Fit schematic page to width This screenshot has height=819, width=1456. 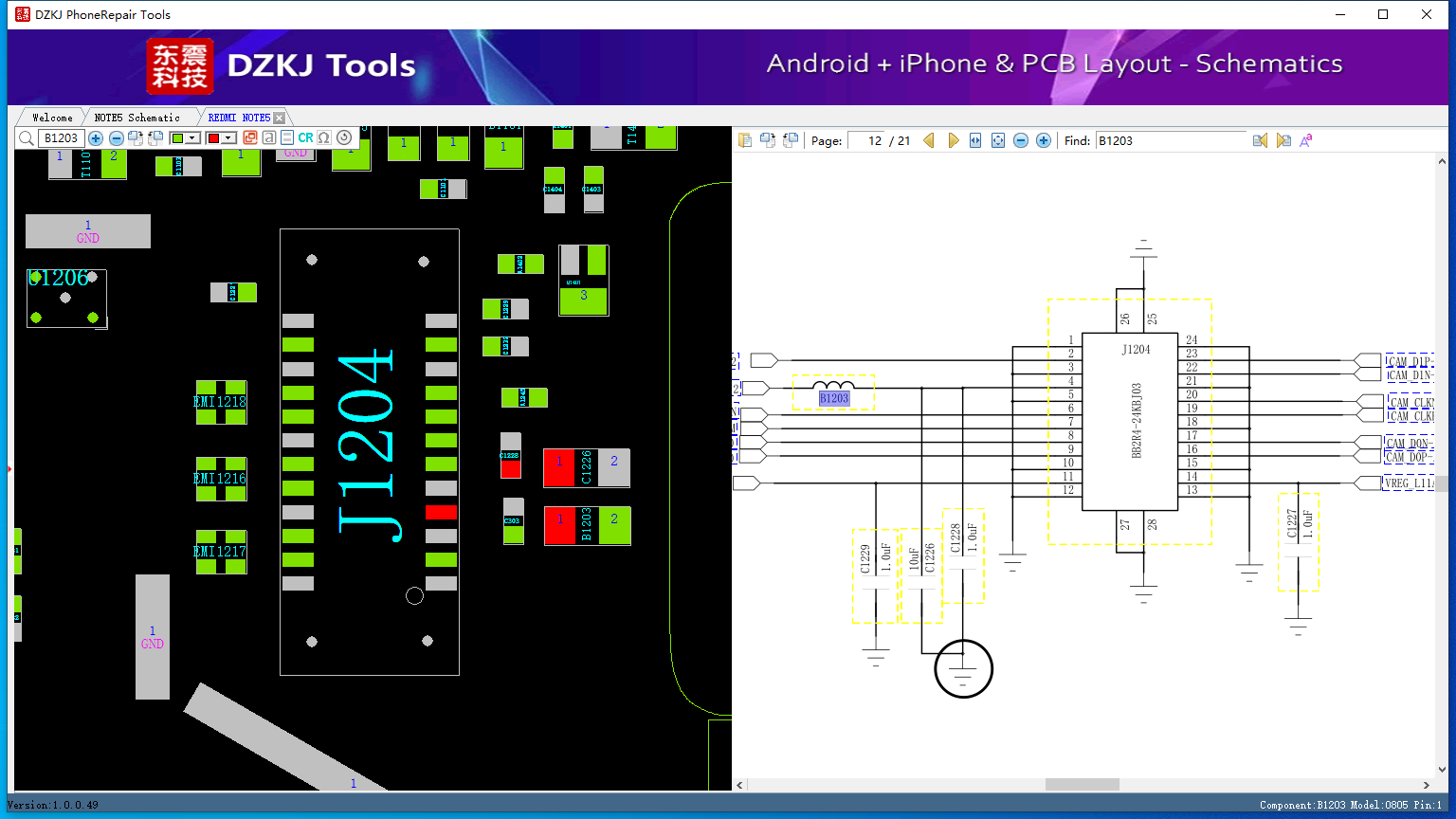pyautogui.click(x=975, y=140)
